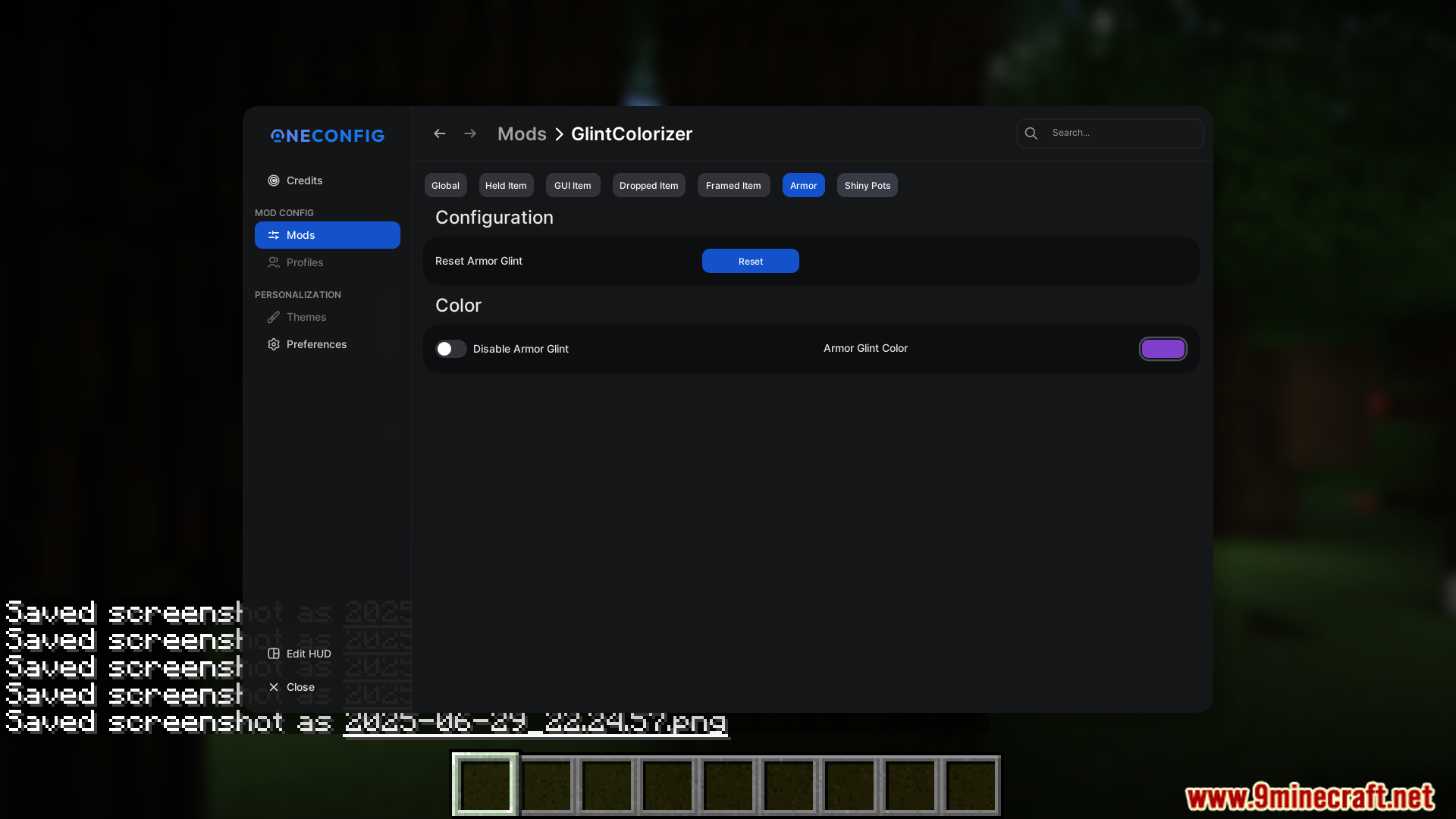Click the Search input field
1456x819 pixels.
click(x=1109, y=133)
